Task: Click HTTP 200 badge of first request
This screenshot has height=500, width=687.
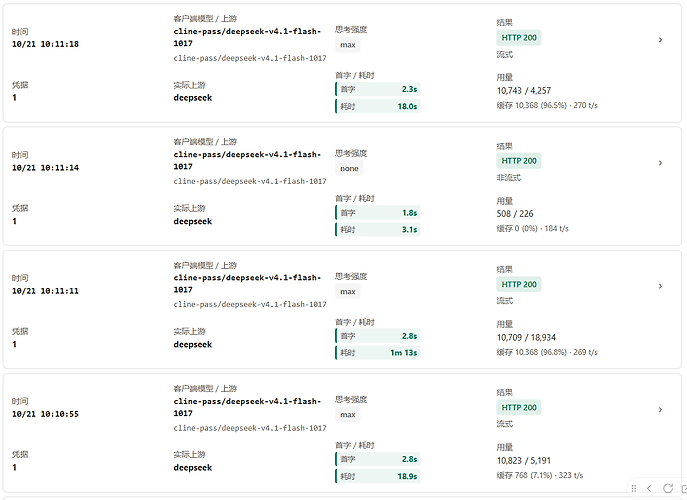Action: (x=519, y=38)
